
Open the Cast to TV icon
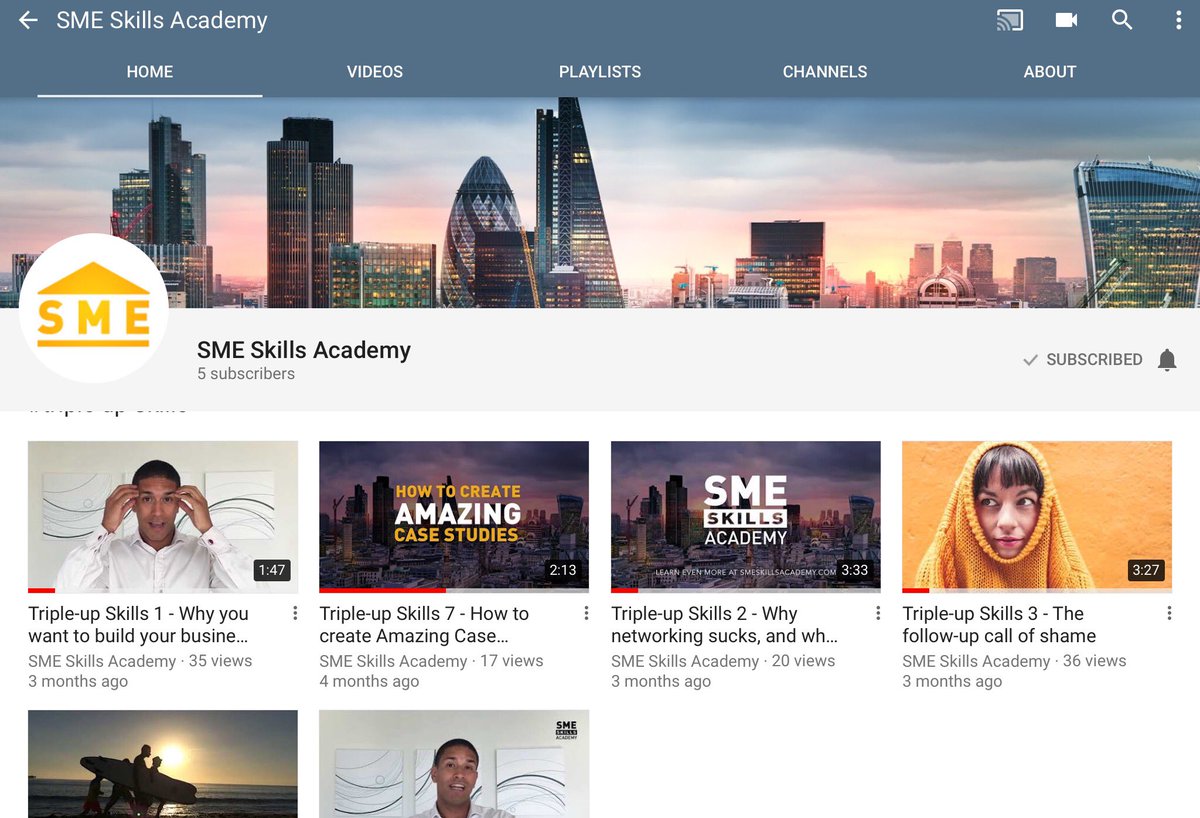[1009, 20]
